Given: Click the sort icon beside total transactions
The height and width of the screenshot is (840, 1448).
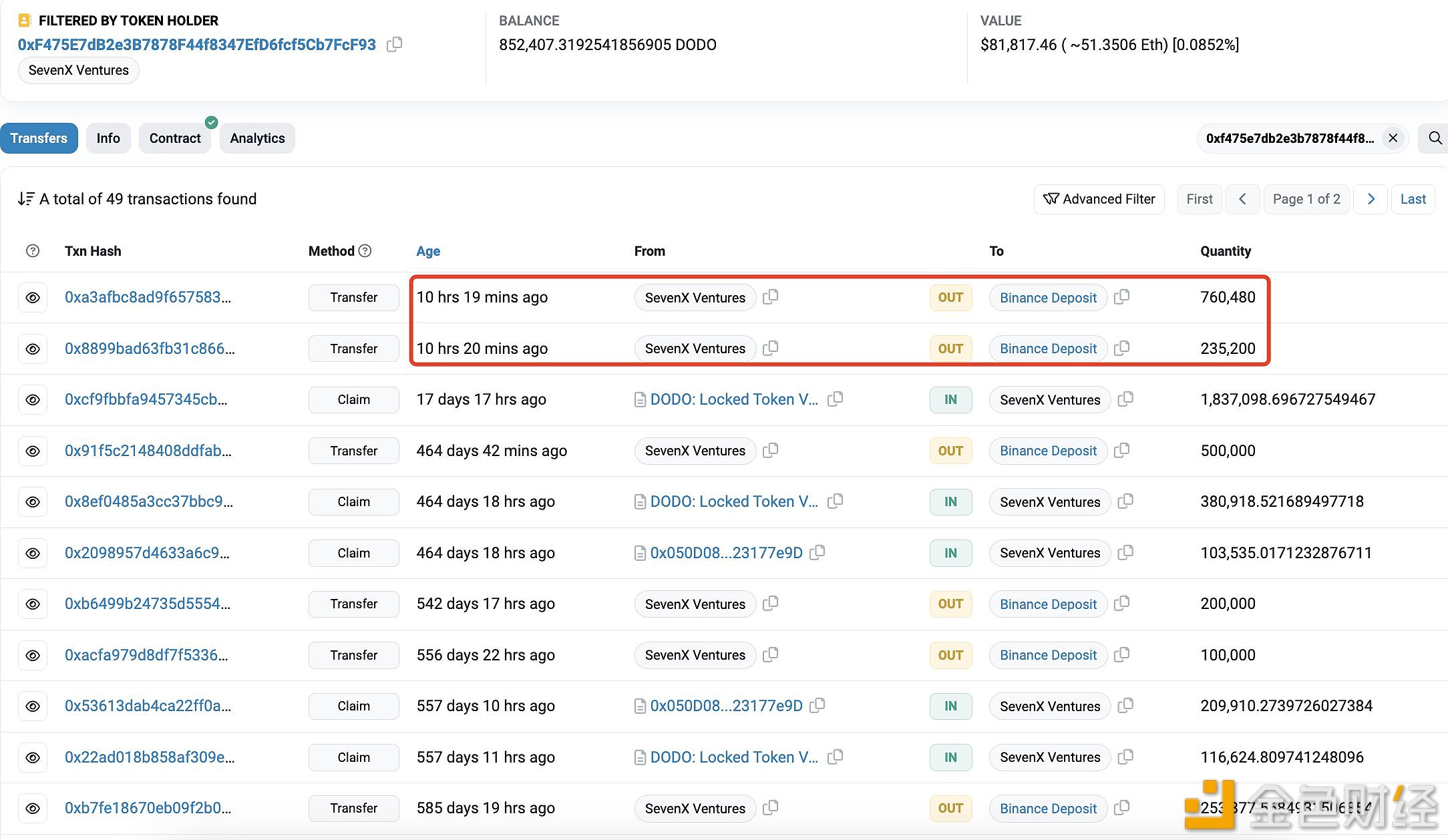Looking at the screenshot, I should (26, 199).
